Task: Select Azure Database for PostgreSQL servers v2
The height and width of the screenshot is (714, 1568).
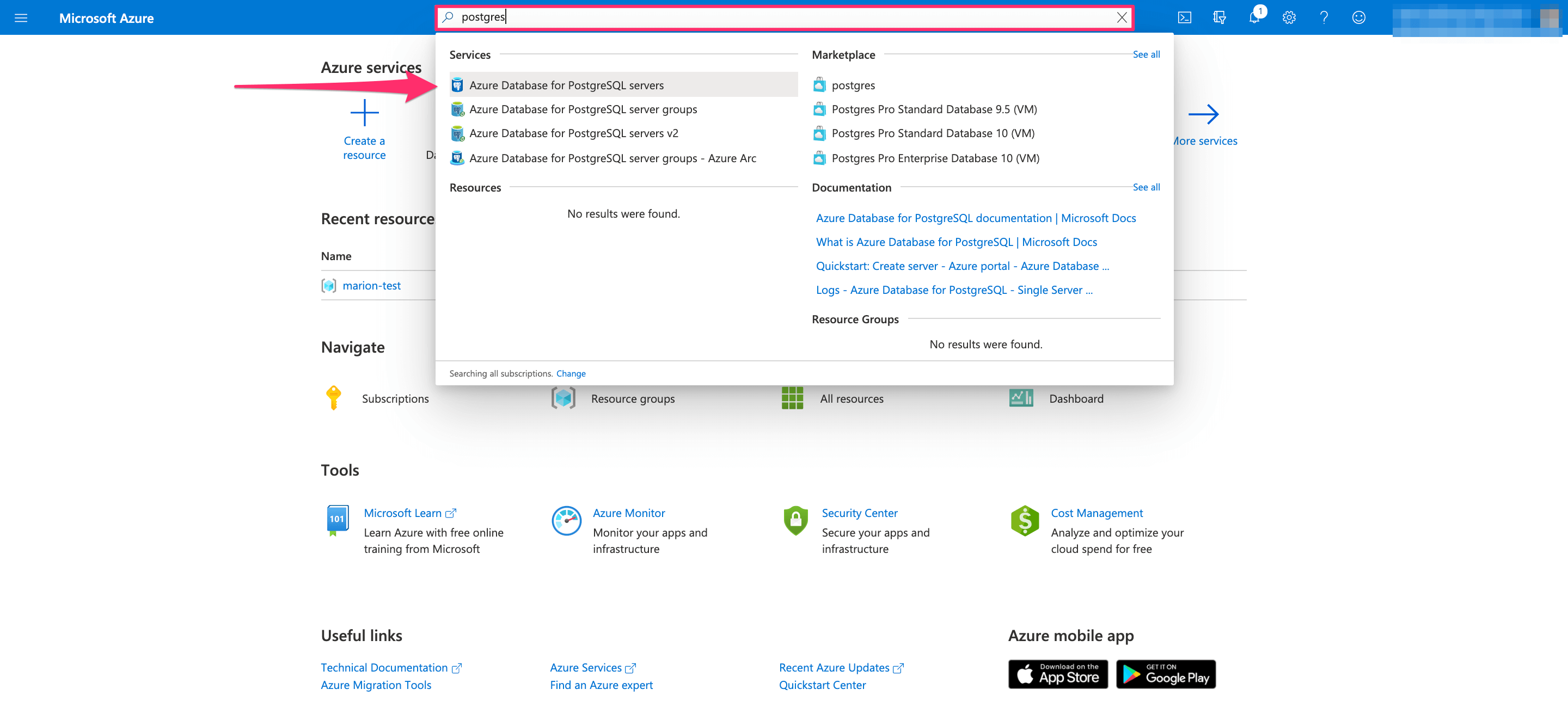Action: click(573, 133)
